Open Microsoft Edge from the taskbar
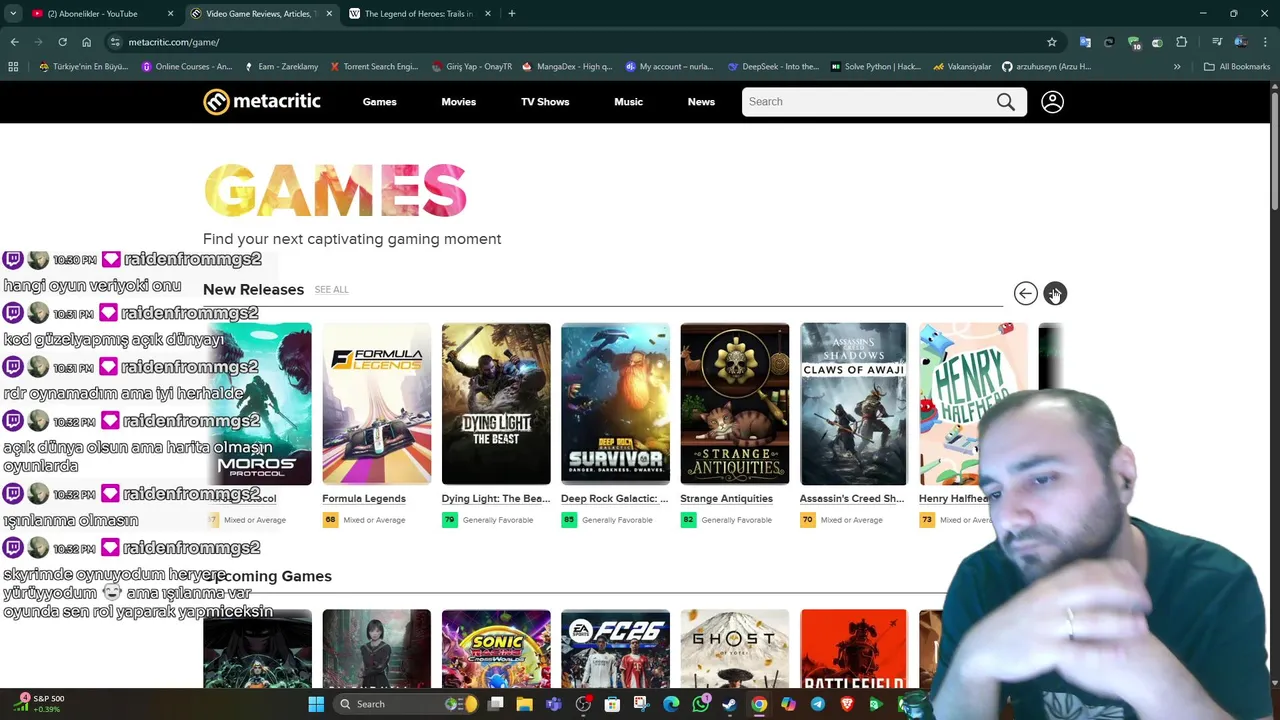 pyautogui.click(x=671, y=704)
